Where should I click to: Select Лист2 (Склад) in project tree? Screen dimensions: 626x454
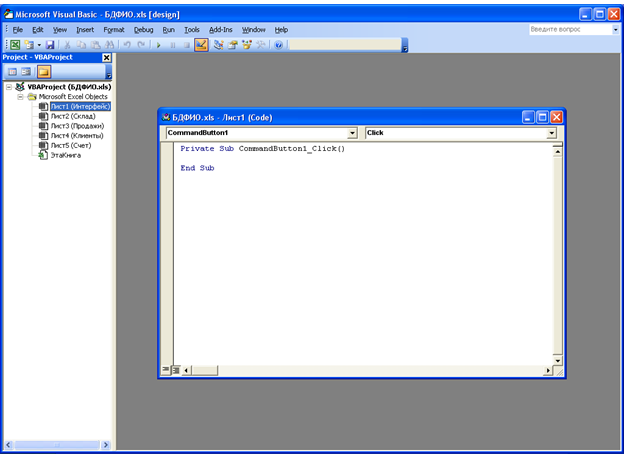73,116
